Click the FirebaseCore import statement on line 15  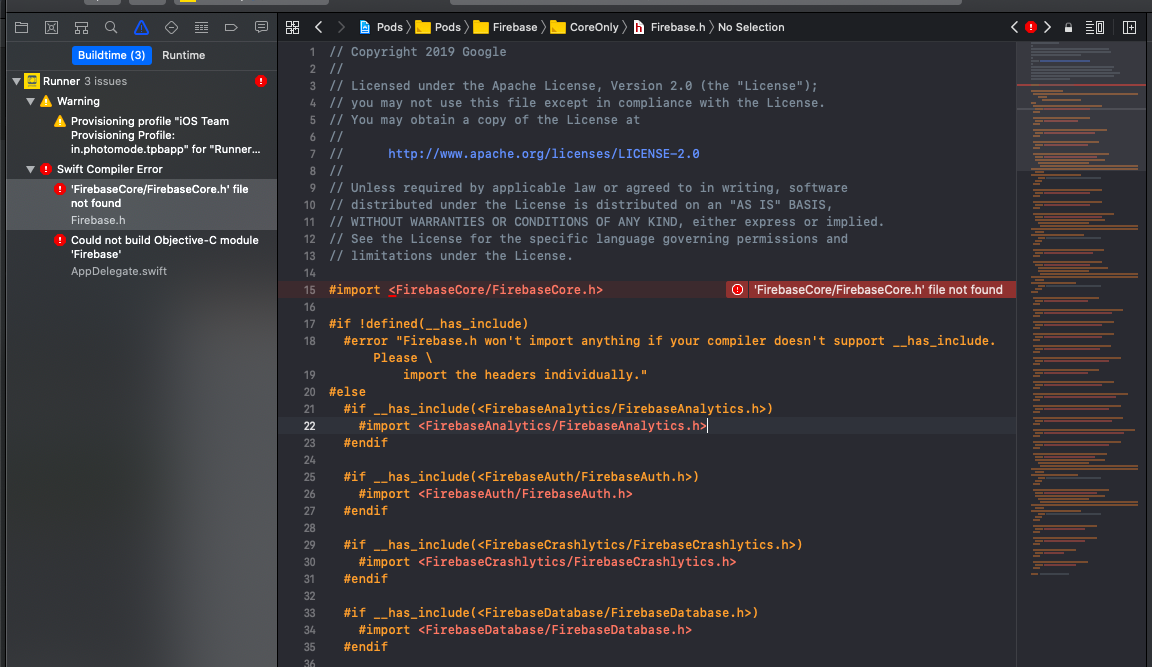click(x=466, y=289)
